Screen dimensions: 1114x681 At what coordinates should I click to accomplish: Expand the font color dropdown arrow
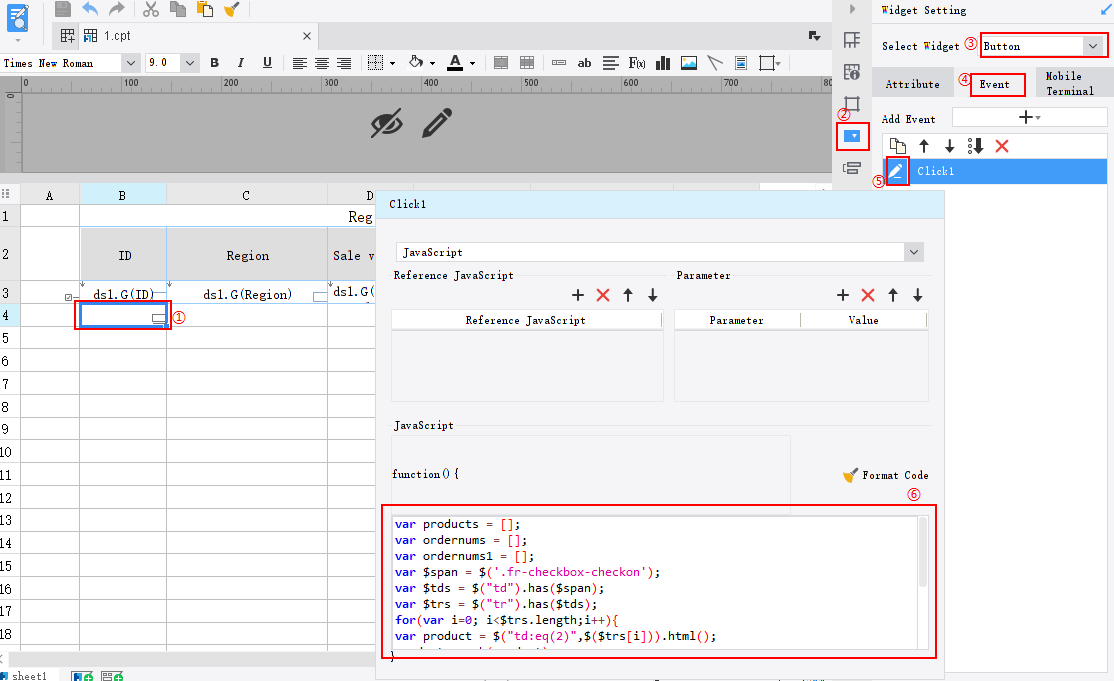pos(473,62)
